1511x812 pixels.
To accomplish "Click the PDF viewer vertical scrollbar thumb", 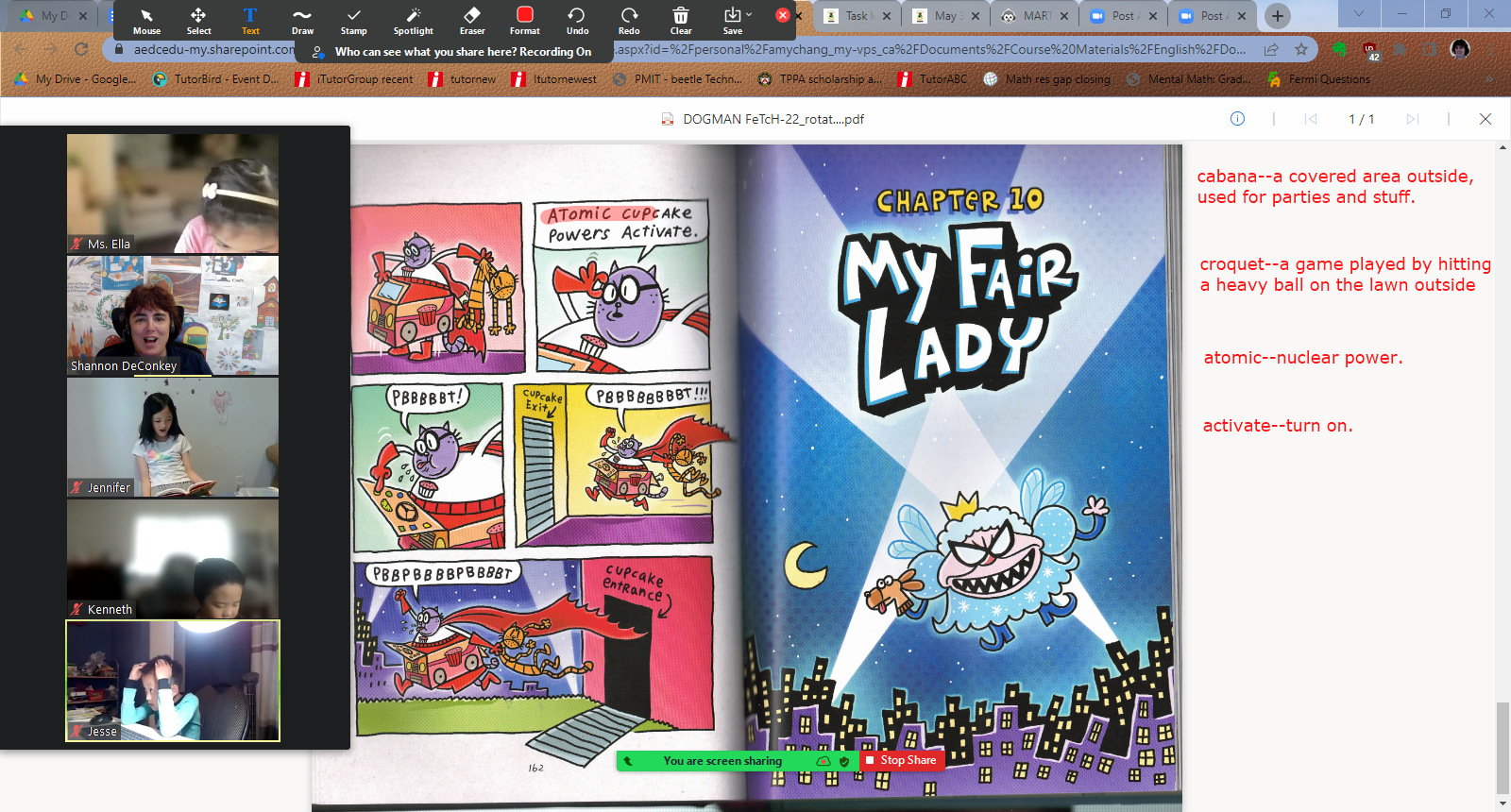I will (1503, 749).
